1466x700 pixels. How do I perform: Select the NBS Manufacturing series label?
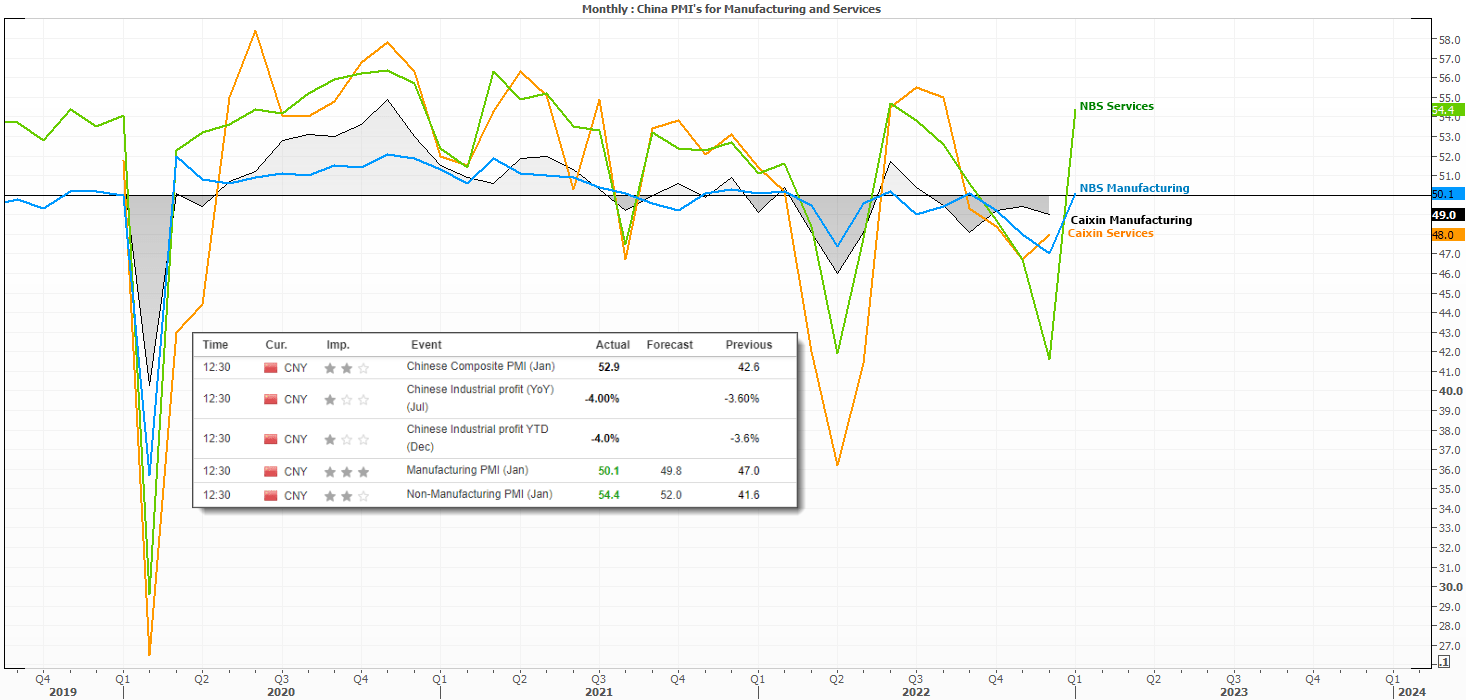point(1134,188)
